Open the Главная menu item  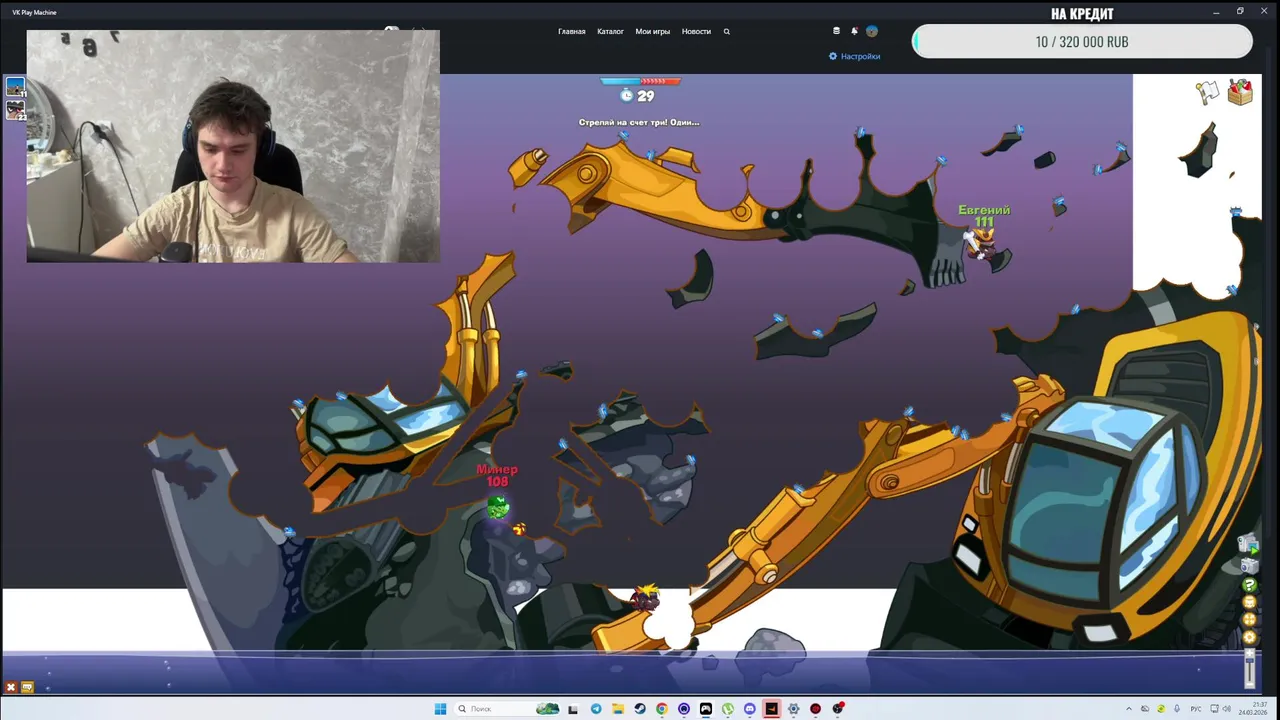pyautogui.click(x=572, y=31)
